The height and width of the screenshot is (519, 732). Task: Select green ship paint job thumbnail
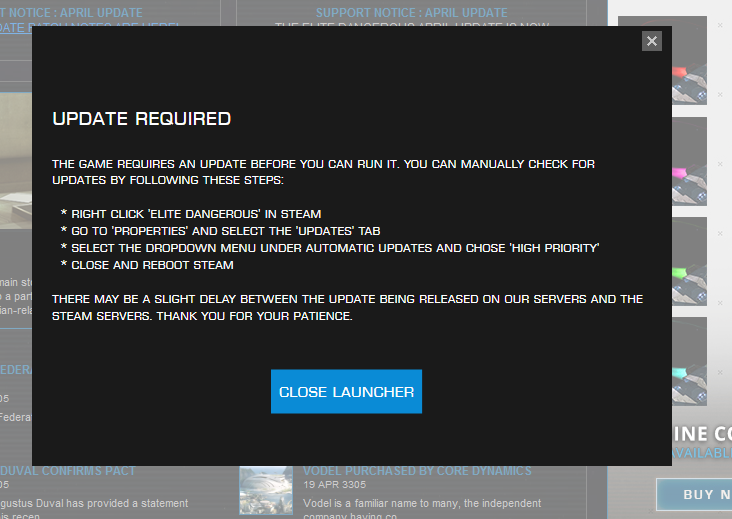tap(690, 261)
